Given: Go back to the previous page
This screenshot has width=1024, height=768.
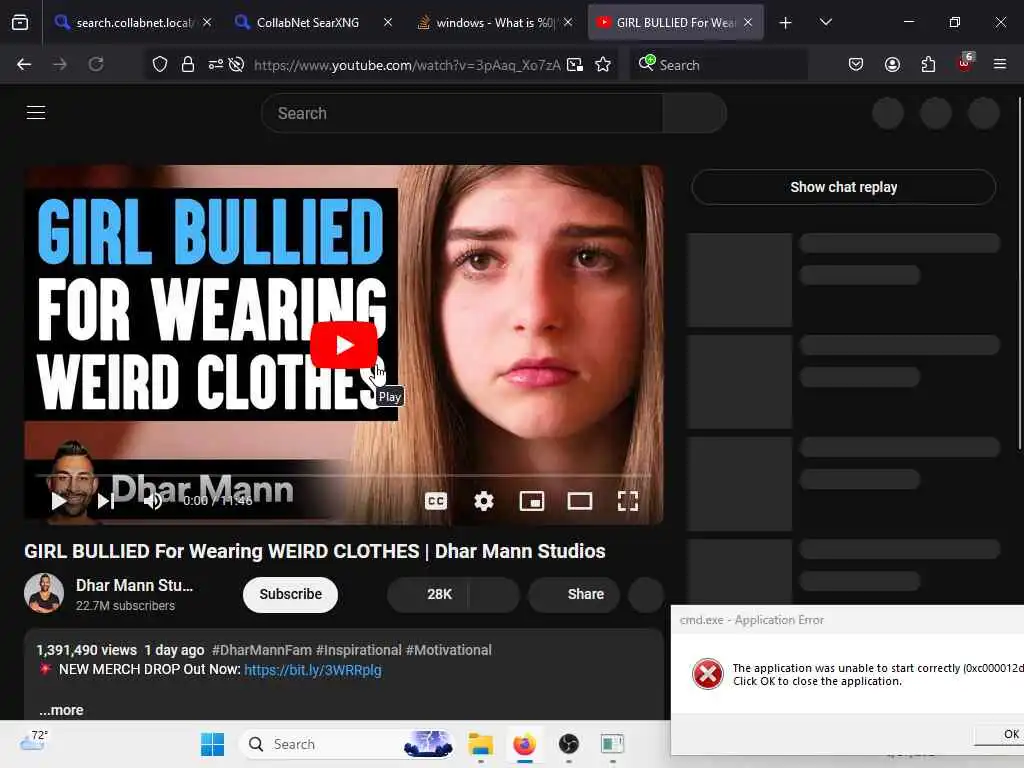Looking at the screenshot, I should coord(24,64).
